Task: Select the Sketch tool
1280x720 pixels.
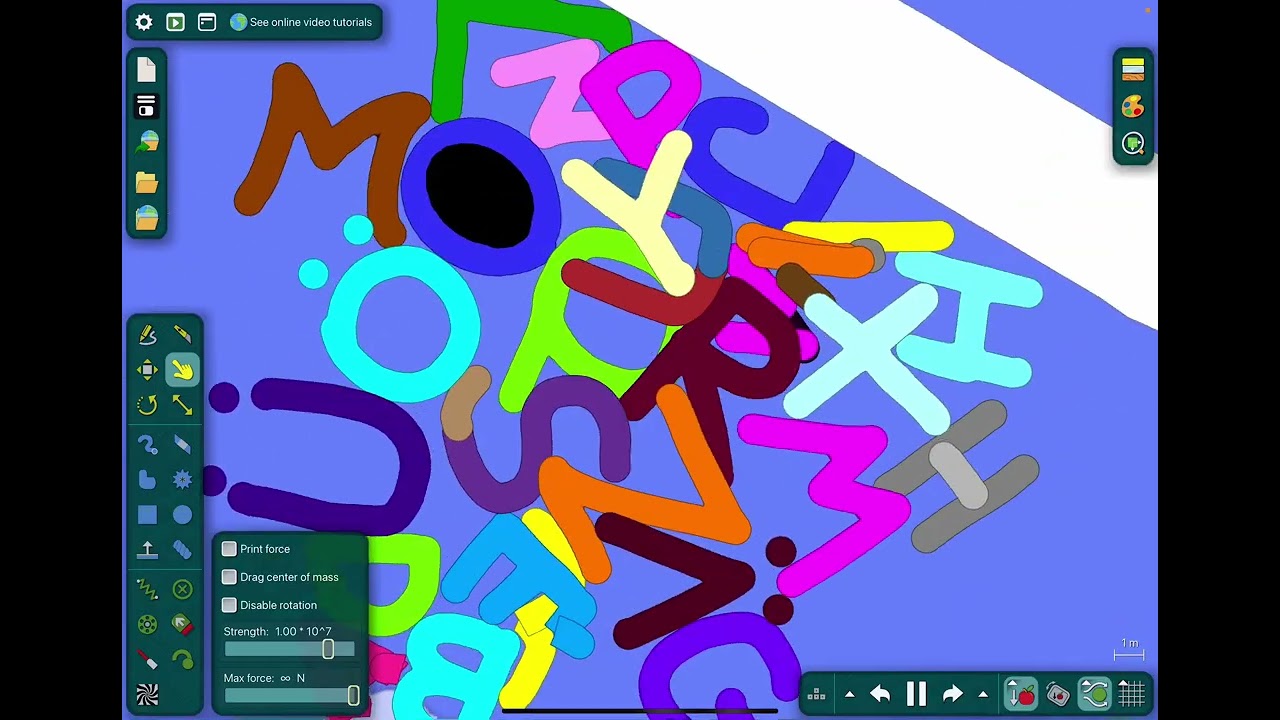Action: 147,335
